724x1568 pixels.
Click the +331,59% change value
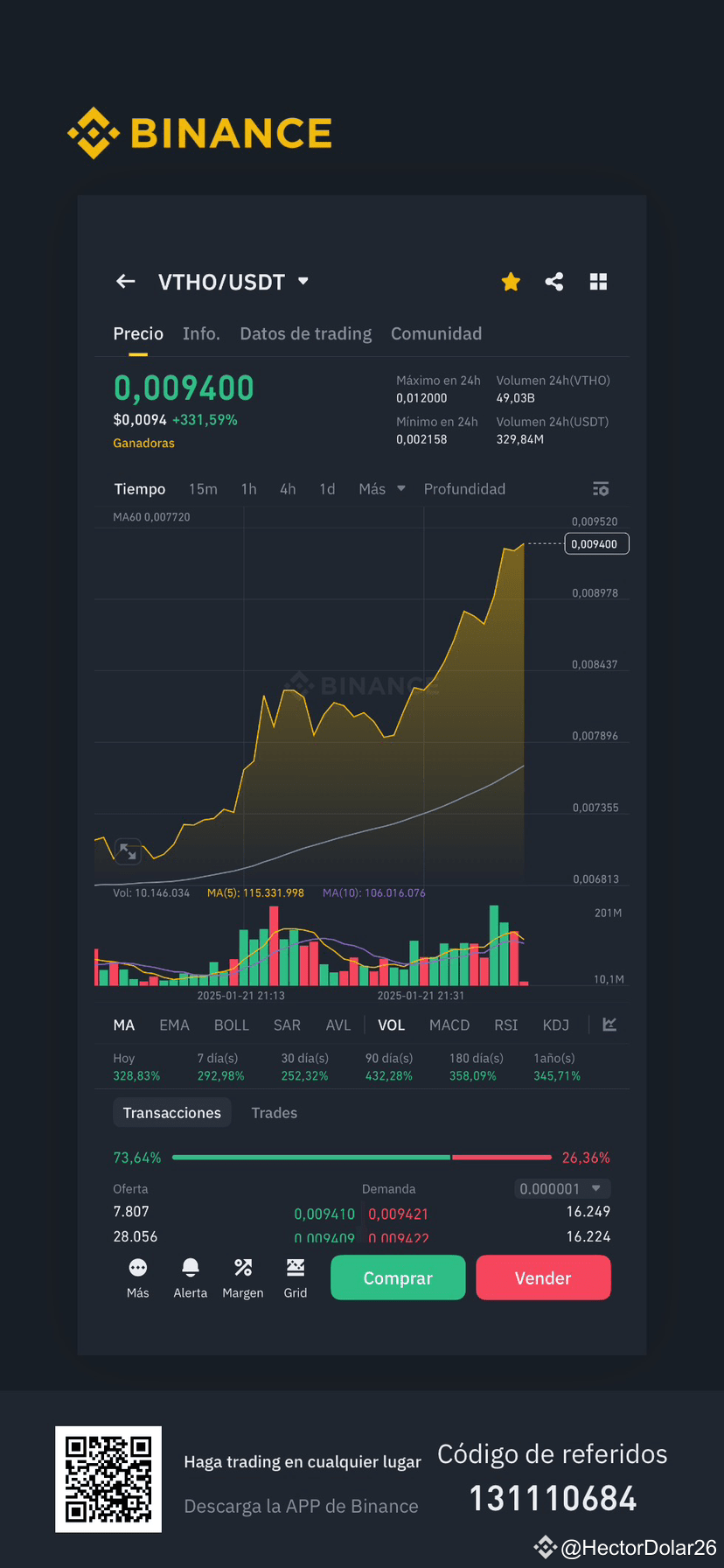click(205, 420)
